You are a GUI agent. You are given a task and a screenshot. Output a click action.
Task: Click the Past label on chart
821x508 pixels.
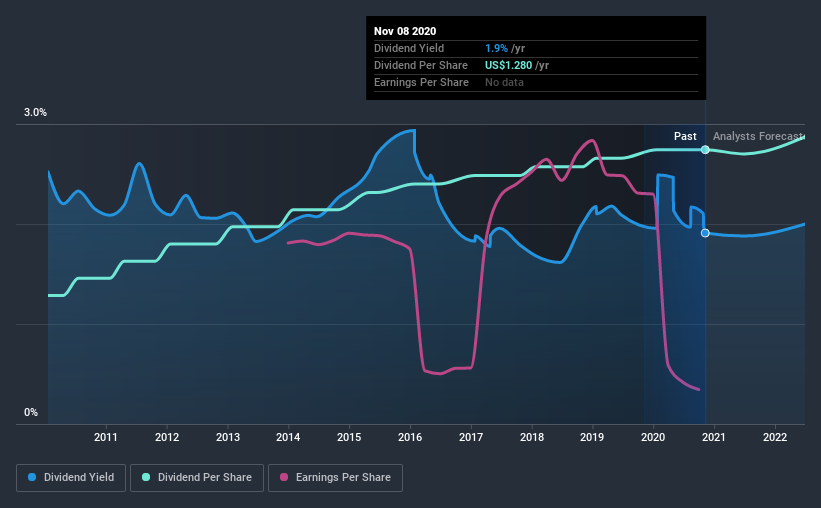pyautogui.click(x=685, y=136)
